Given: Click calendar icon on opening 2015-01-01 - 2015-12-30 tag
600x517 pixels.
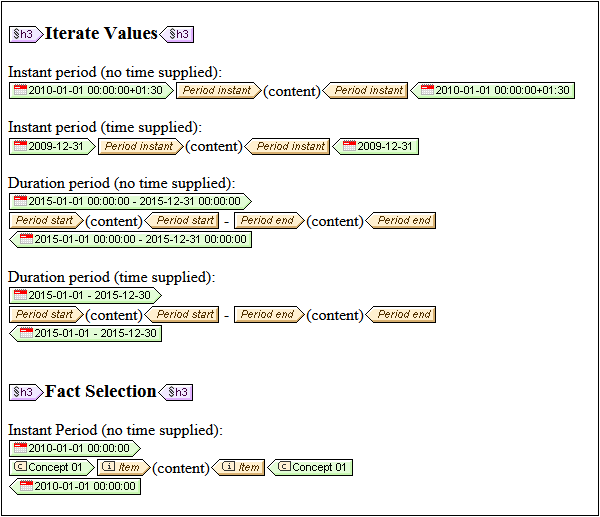Looking at the screenshot, I should coord(19,295).
